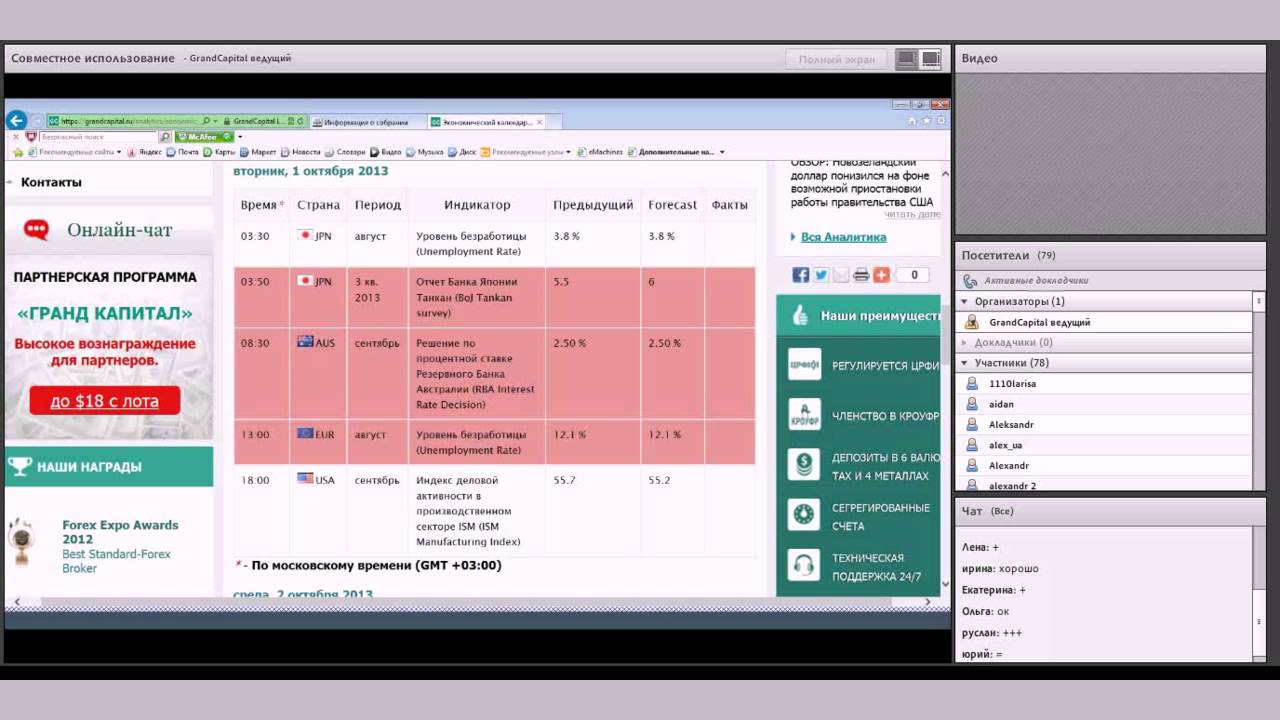Image resolution: width=1280 pixels, height=720 pixels.
Task: Click the до $18 с лота red button
Action: click(104, 401)
